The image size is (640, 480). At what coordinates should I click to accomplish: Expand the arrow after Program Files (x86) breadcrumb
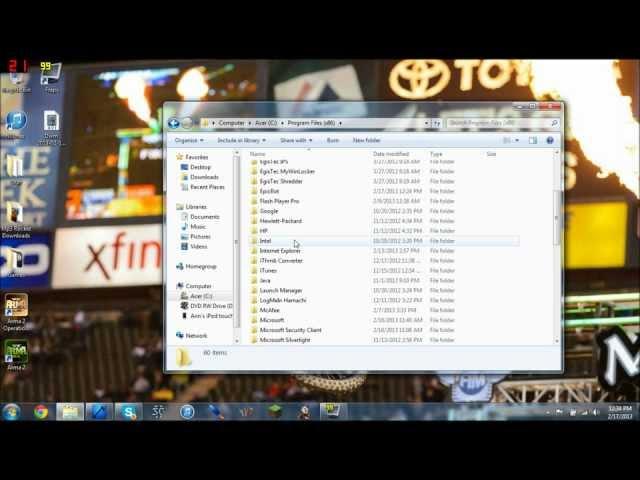pyautogui.click(x=340, y=123)
